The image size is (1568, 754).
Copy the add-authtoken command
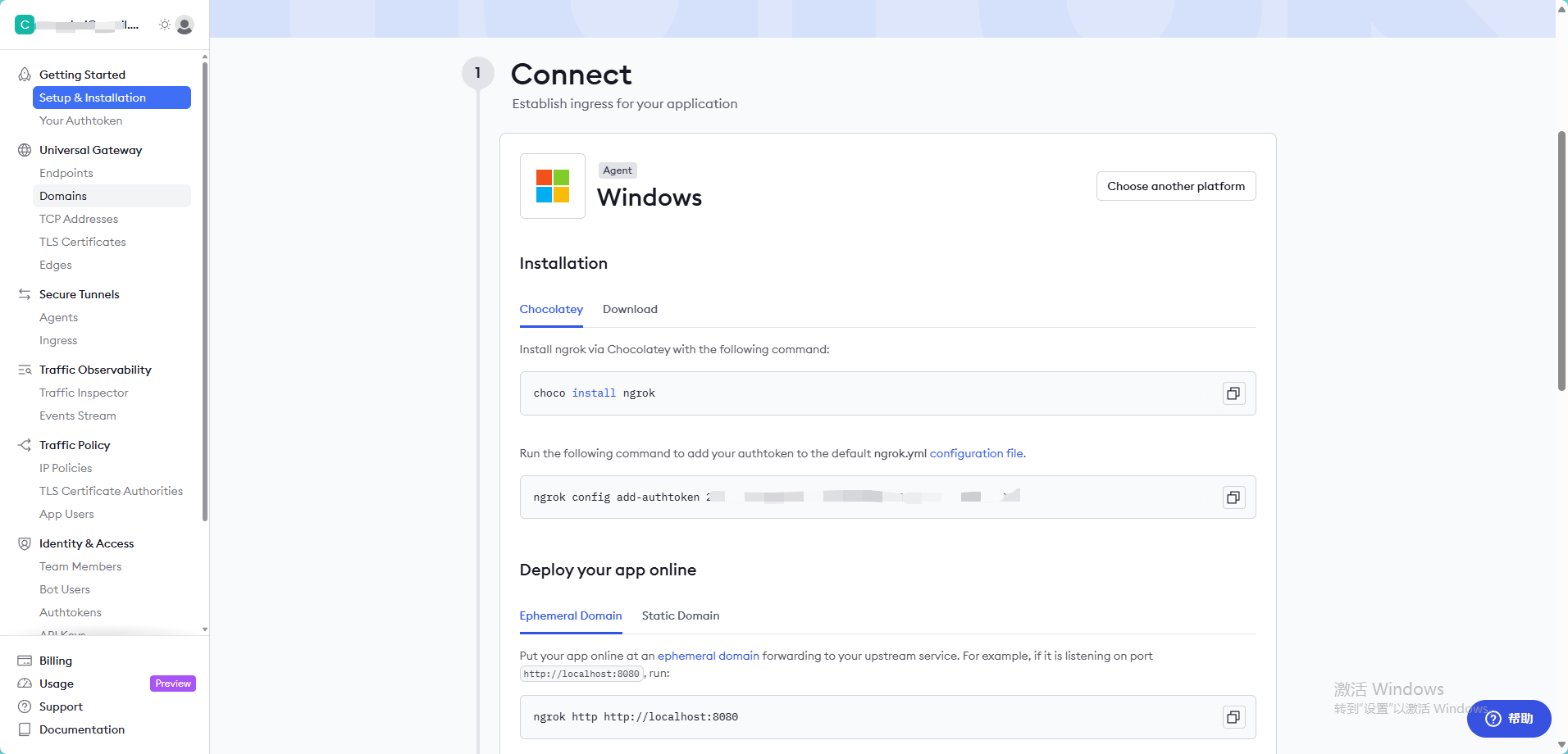(x=1233, y=497)
